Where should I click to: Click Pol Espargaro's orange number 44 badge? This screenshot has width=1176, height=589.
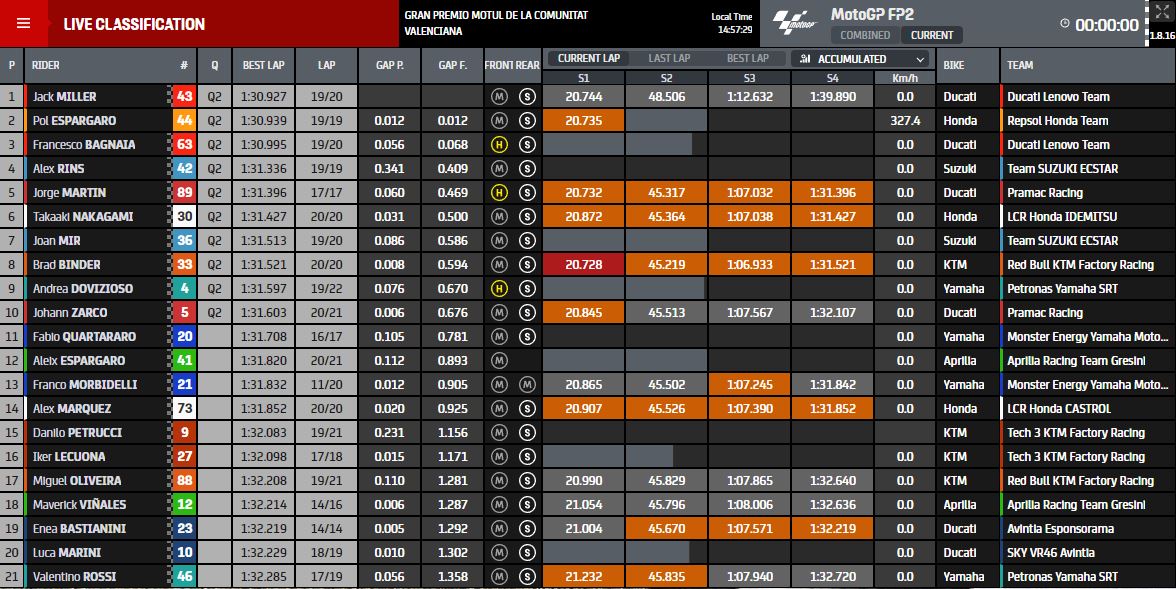click(184, 121)
